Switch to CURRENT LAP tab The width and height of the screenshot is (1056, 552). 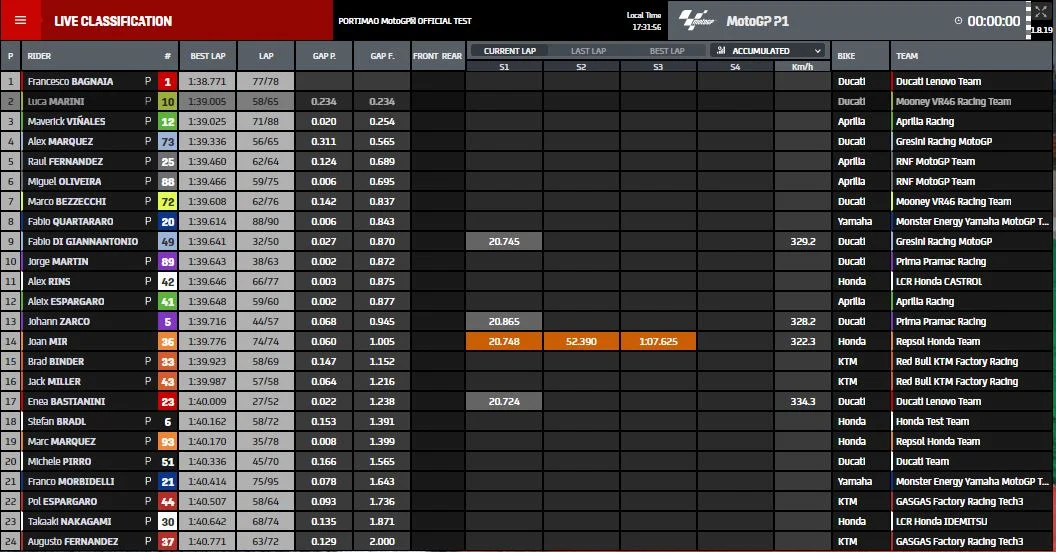(510, 50)
